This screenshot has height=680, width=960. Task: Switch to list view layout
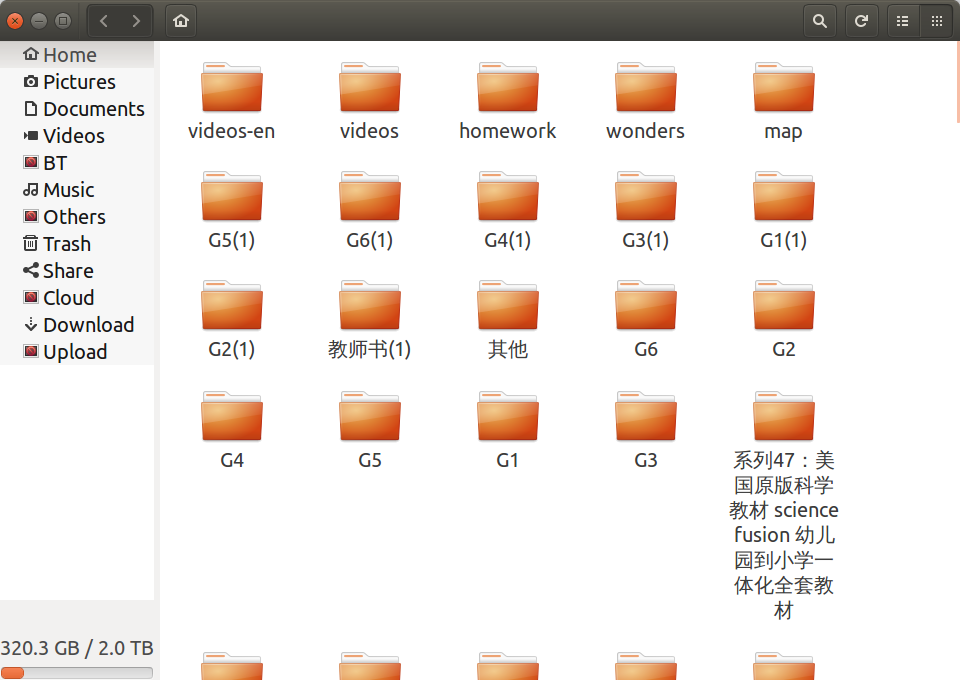coord(902,20)
